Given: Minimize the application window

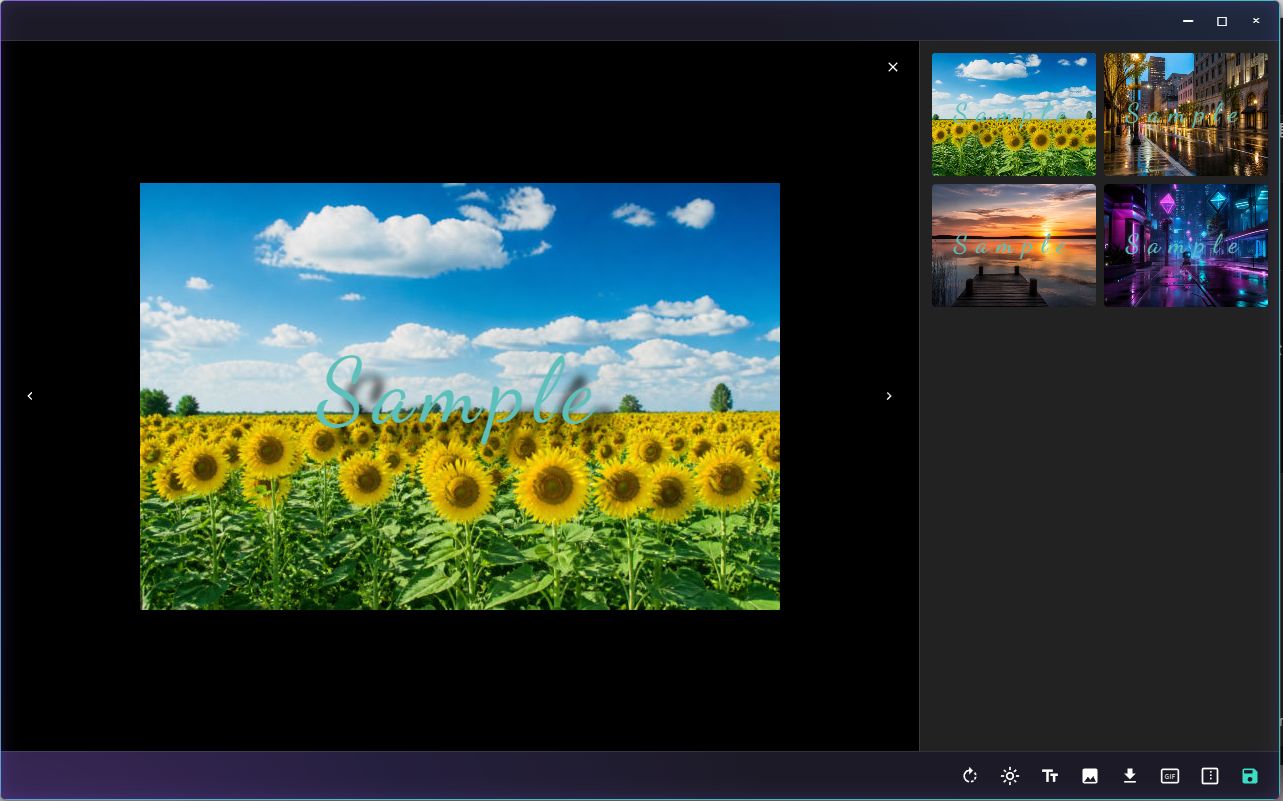Looking at the screenshot, I should pyautogui.click(x=1188, y=21).
